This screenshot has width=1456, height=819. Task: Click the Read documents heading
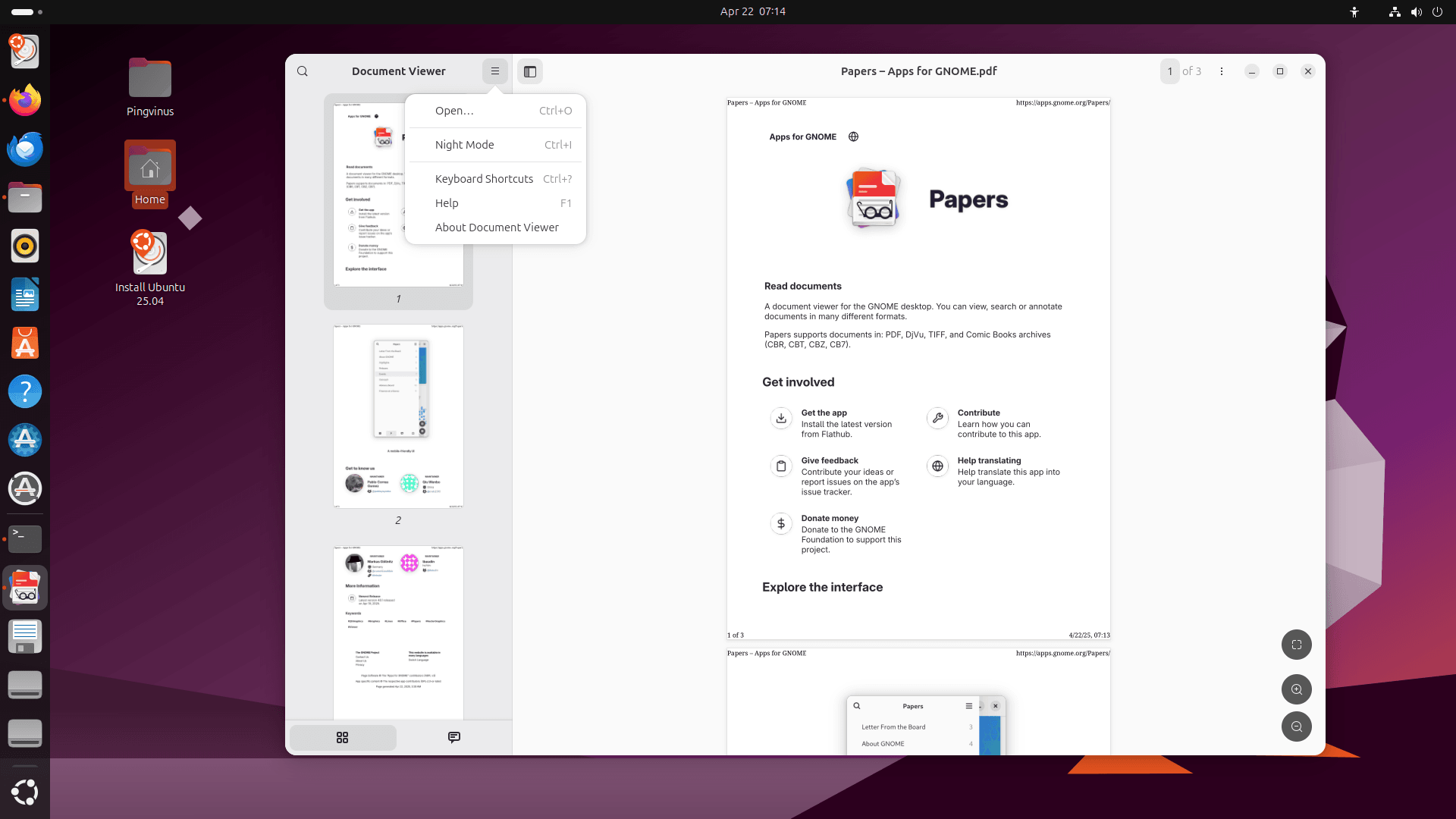pos(802,286)
